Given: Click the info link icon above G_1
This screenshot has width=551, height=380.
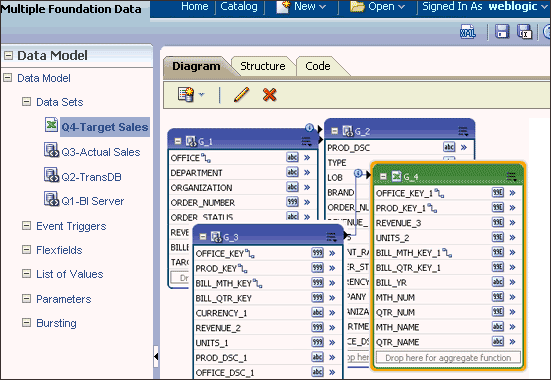Looking at the screenshot, I should click(x=309, y=128).
